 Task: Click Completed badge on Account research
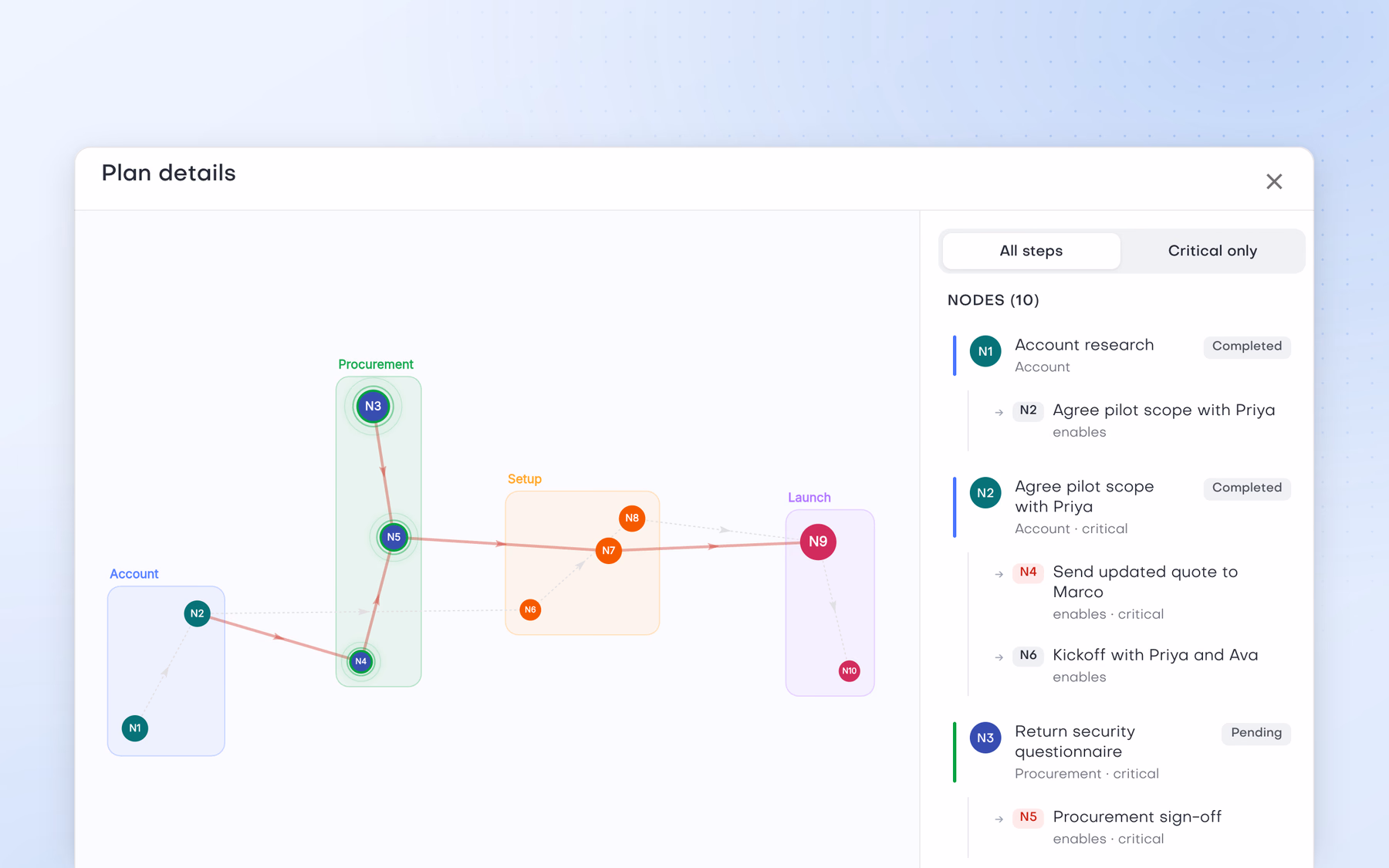[1247, 346]
